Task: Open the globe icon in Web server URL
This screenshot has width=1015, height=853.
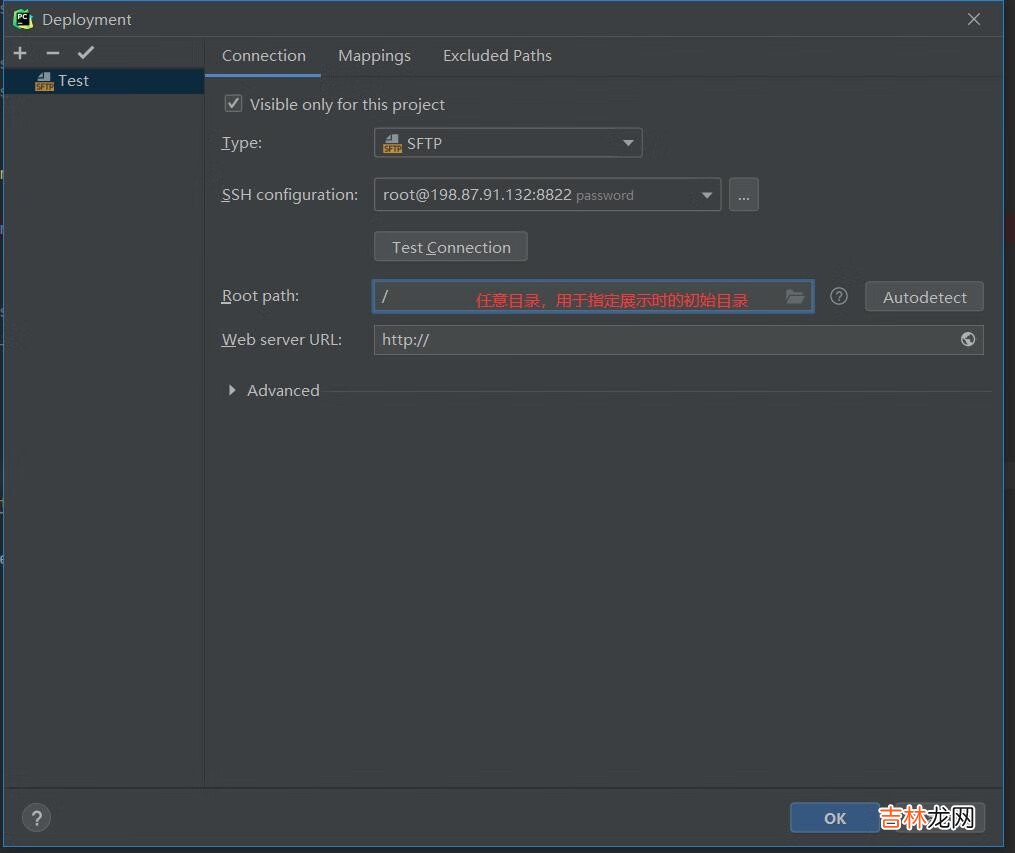Action: pyautogui.click(x=967, y=340)
